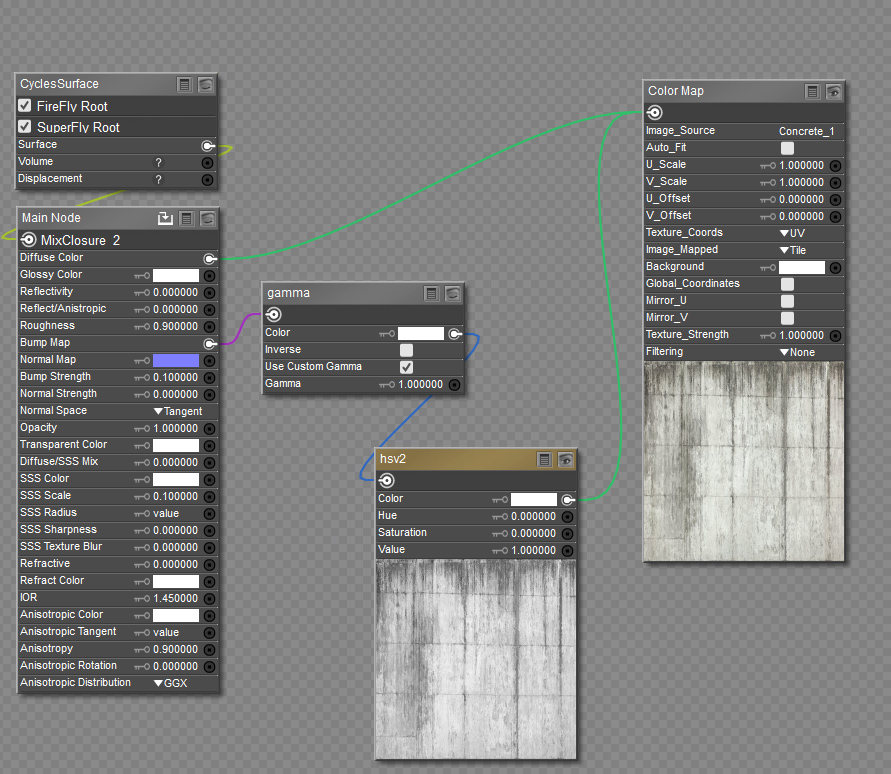Click the animation key icon beside Gamma

[x=388, y=384]
